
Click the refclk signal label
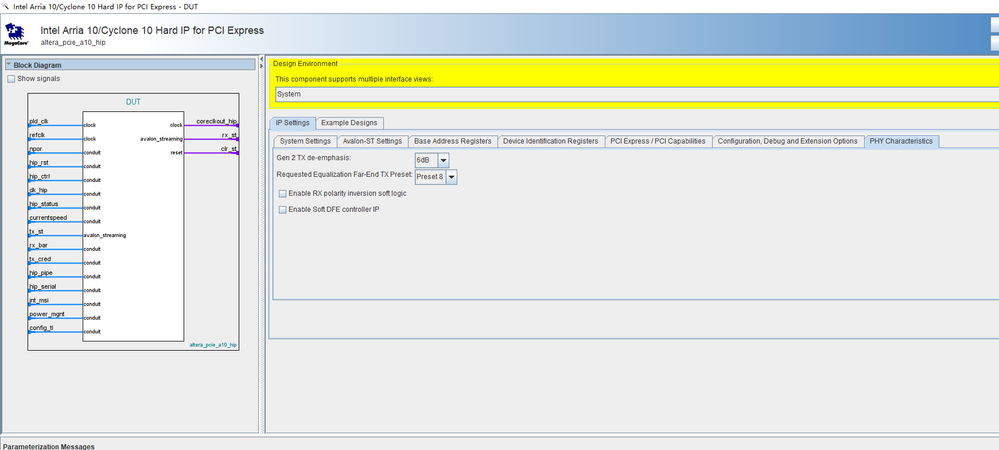[37, 135]
